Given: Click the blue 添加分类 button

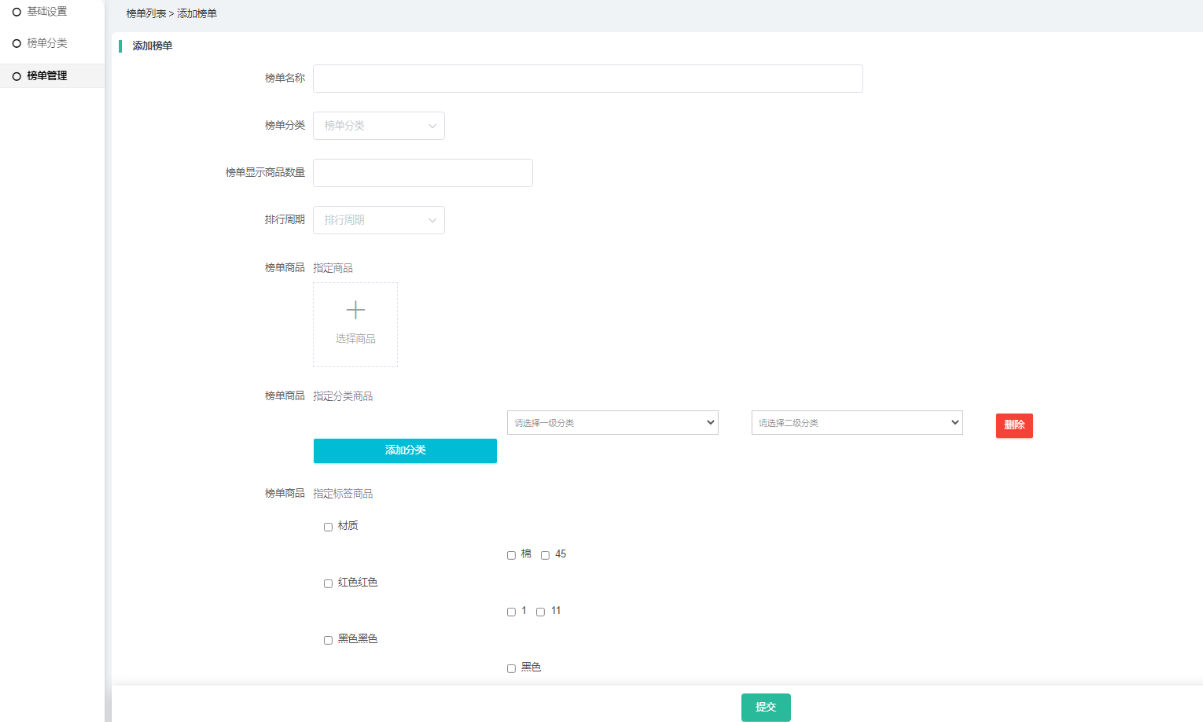Looking at the screenshot, I should pos(405,450).
